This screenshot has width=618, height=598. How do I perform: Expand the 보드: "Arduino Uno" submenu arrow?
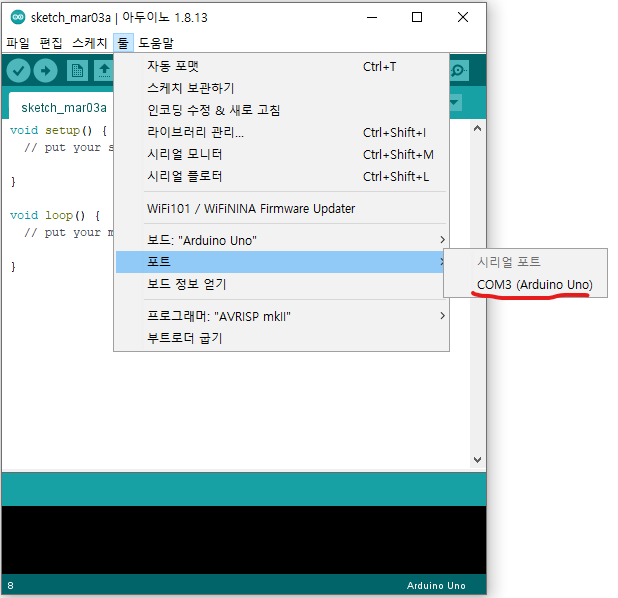pos(442,240)
